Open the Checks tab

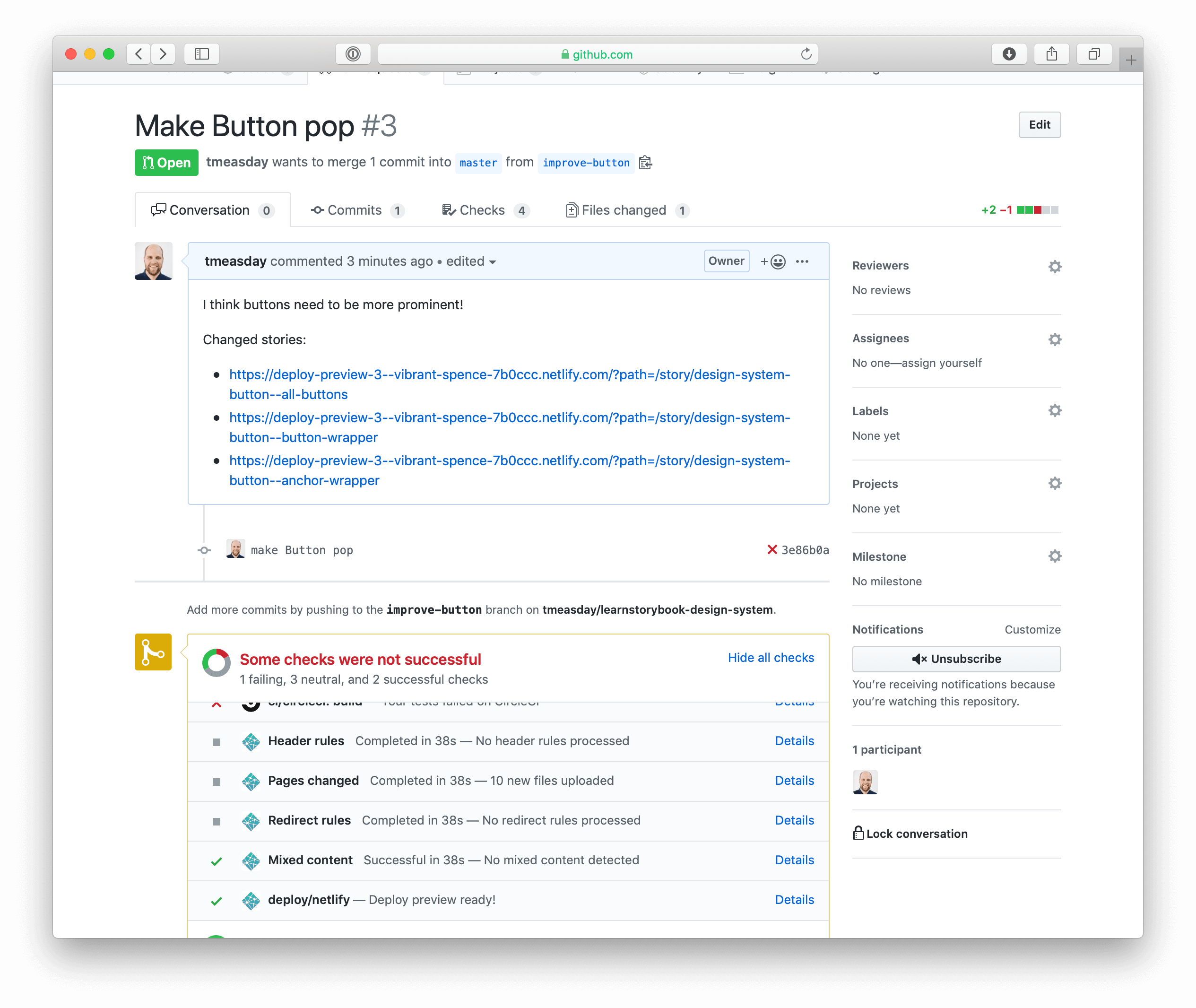click(485, 210)
